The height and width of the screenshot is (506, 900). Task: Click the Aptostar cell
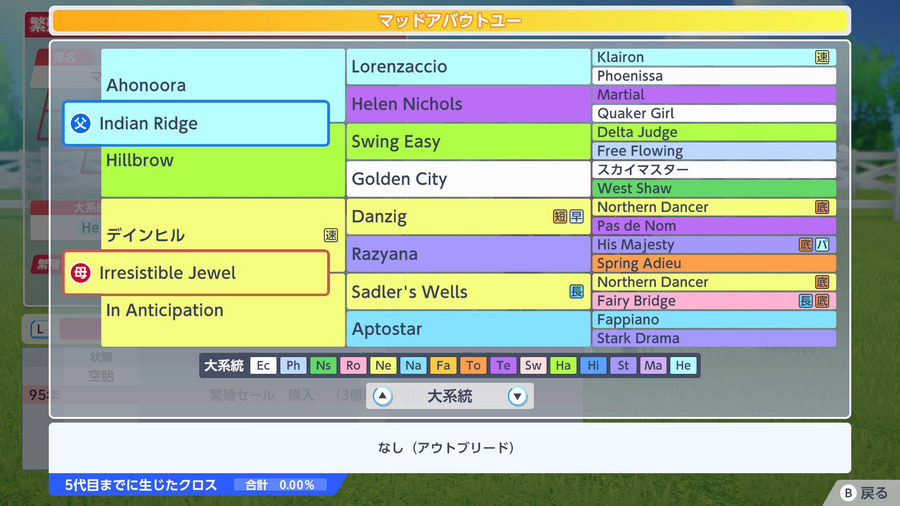(x=468, y=329)
